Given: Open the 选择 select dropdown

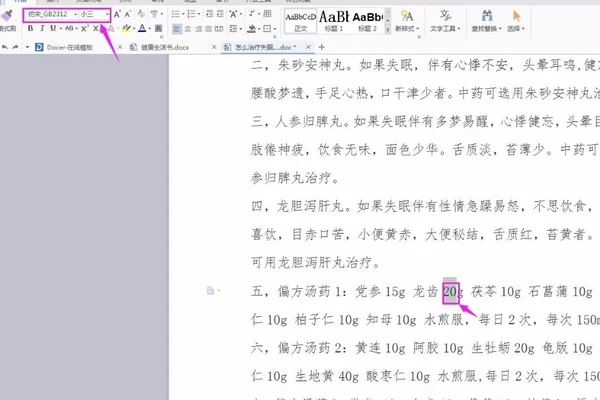Looking at the screenshot, I should pyautogui.click(x=516, y=21).
